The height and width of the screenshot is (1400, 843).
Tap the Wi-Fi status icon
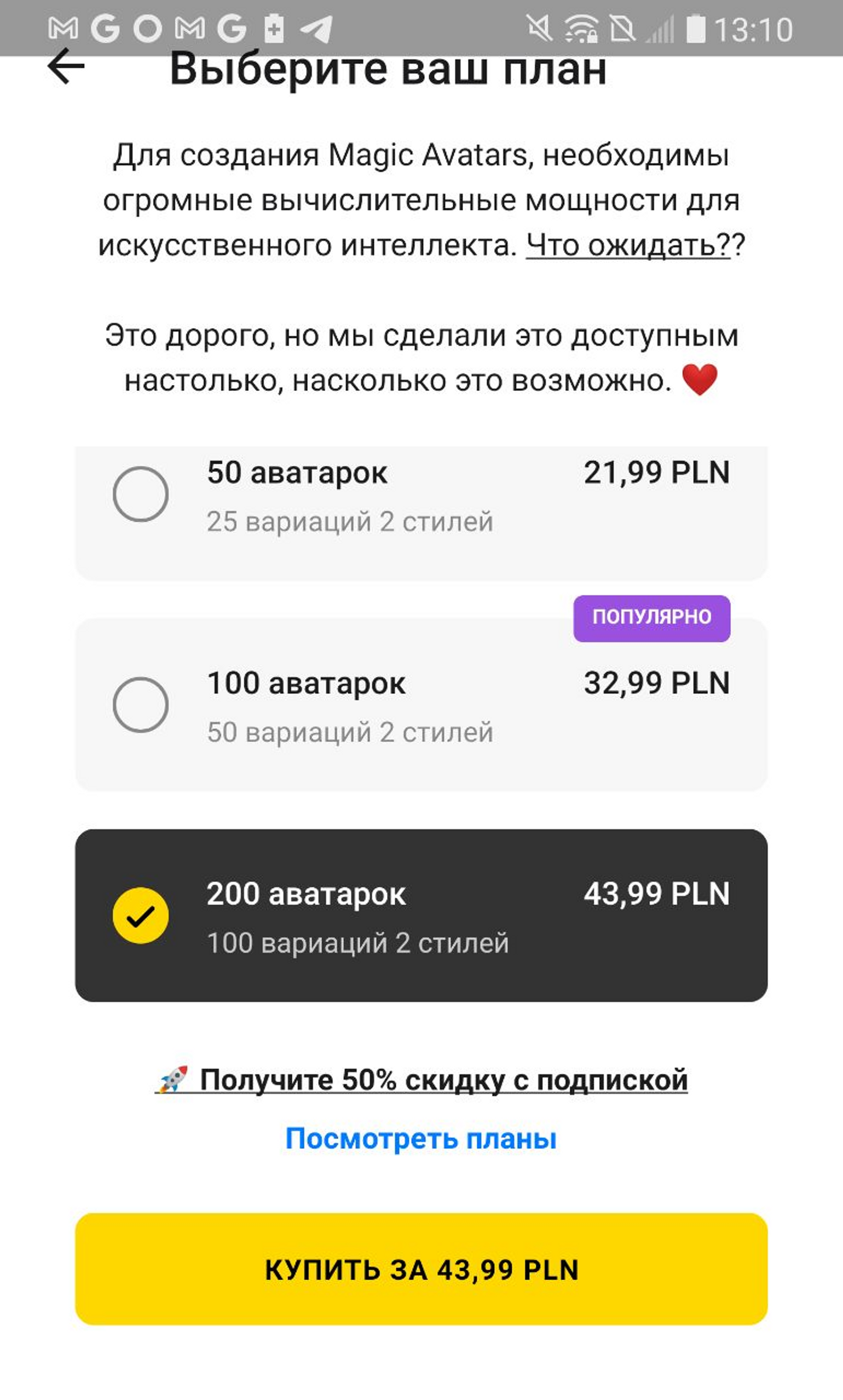point(581,28)
